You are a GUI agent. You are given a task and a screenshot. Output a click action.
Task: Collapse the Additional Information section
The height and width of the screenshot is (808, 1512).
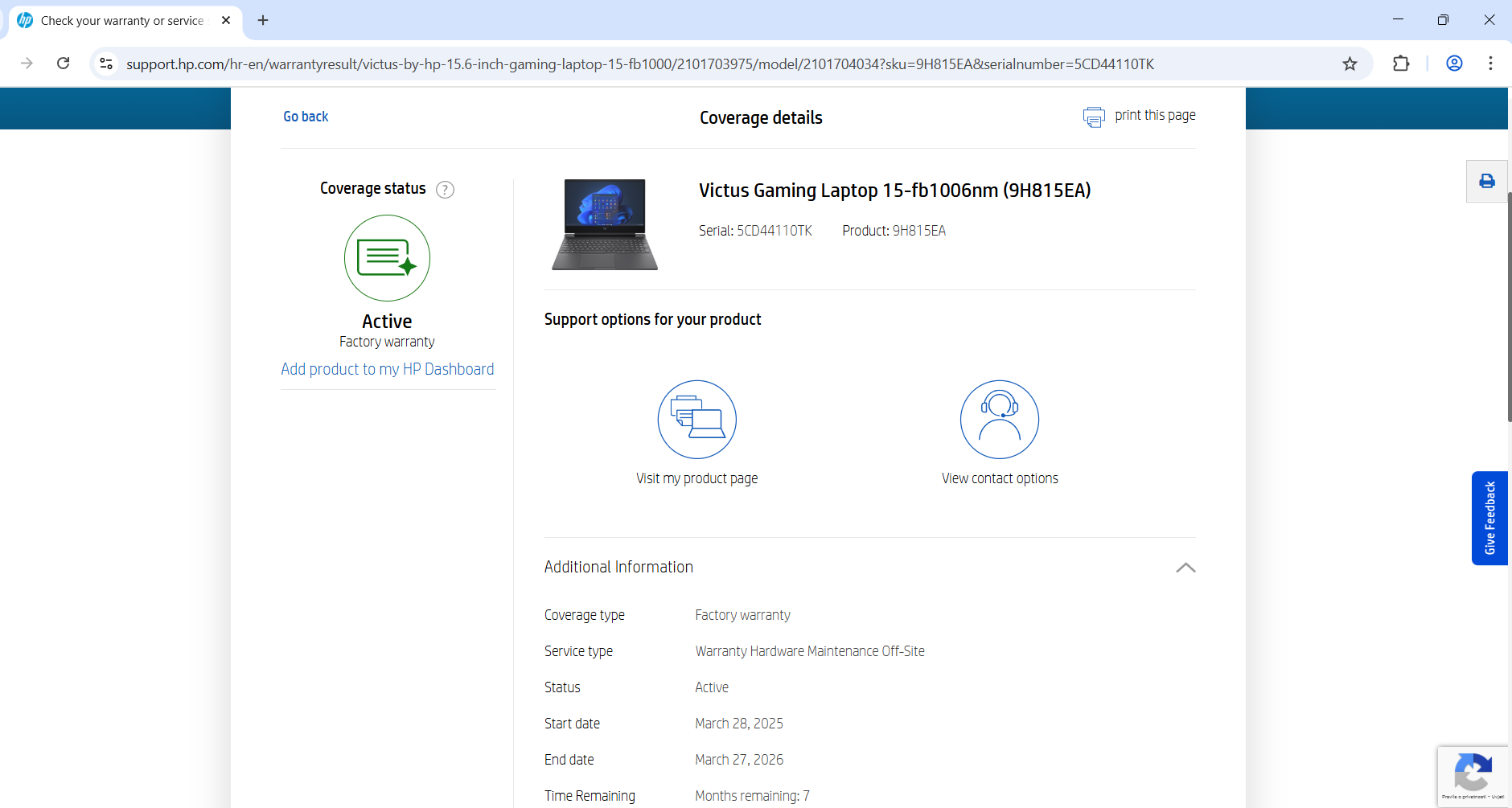point(1185,568)
